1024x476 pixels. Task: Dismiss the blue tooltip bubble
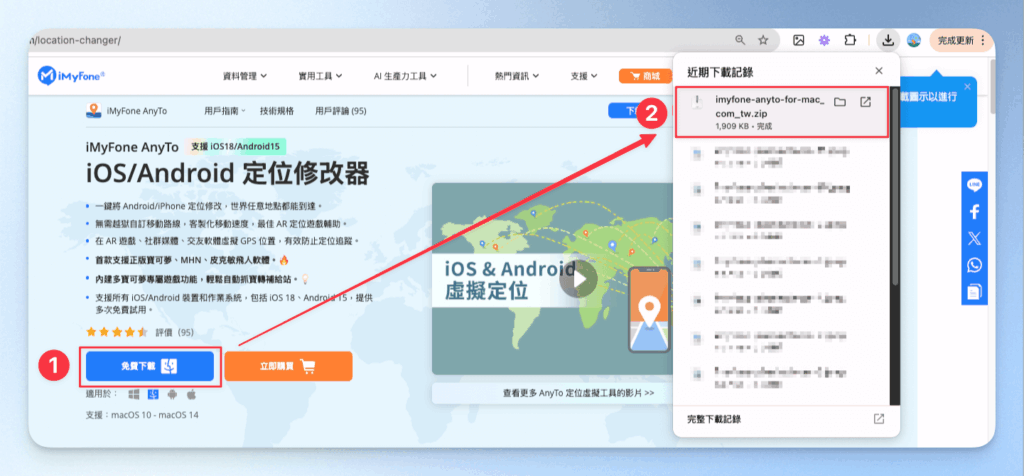pos(967,86)
